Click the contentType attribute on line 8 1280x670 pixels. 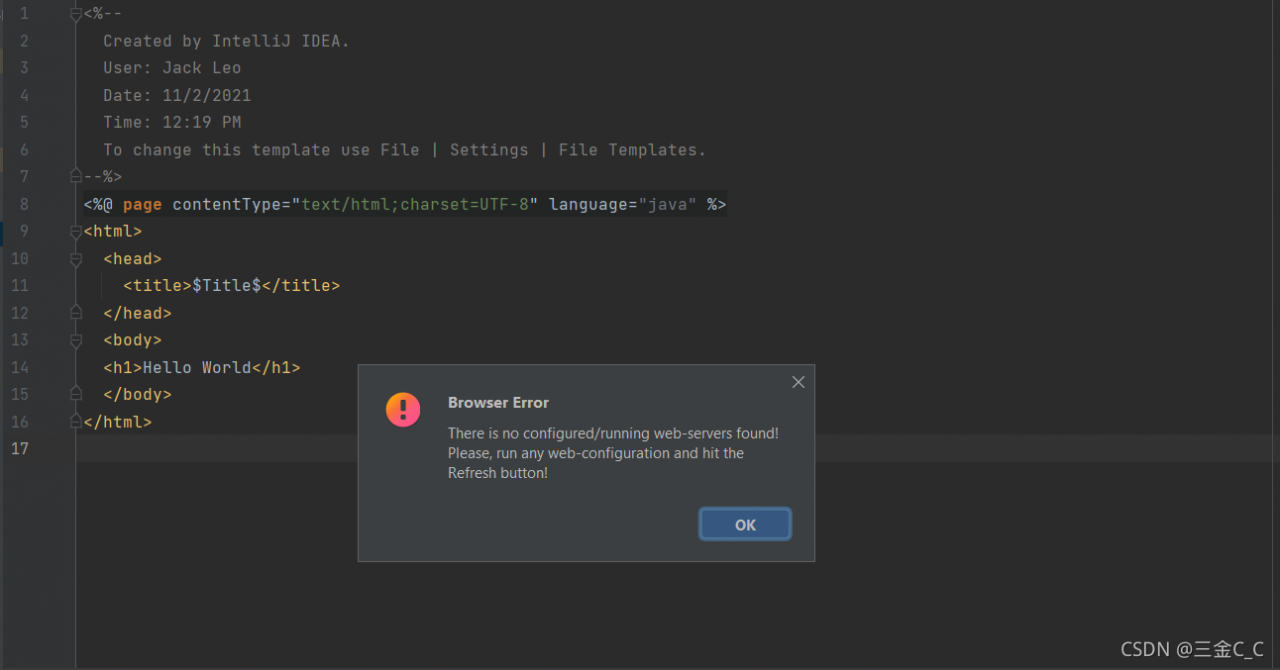(x=226, y=204)
